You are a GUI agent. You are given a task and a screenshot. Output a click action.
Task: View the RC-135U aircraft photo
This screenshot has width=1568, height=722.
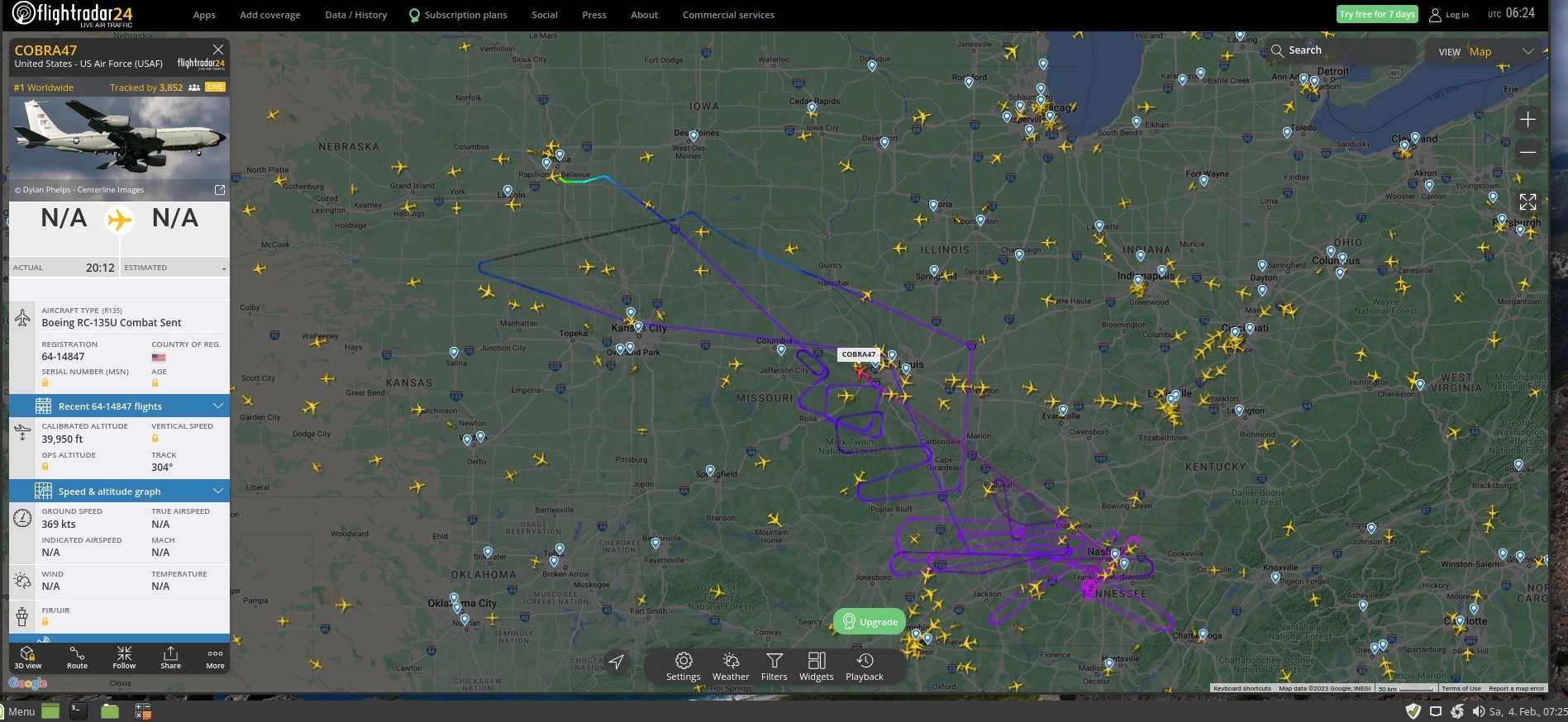(120, 147)
